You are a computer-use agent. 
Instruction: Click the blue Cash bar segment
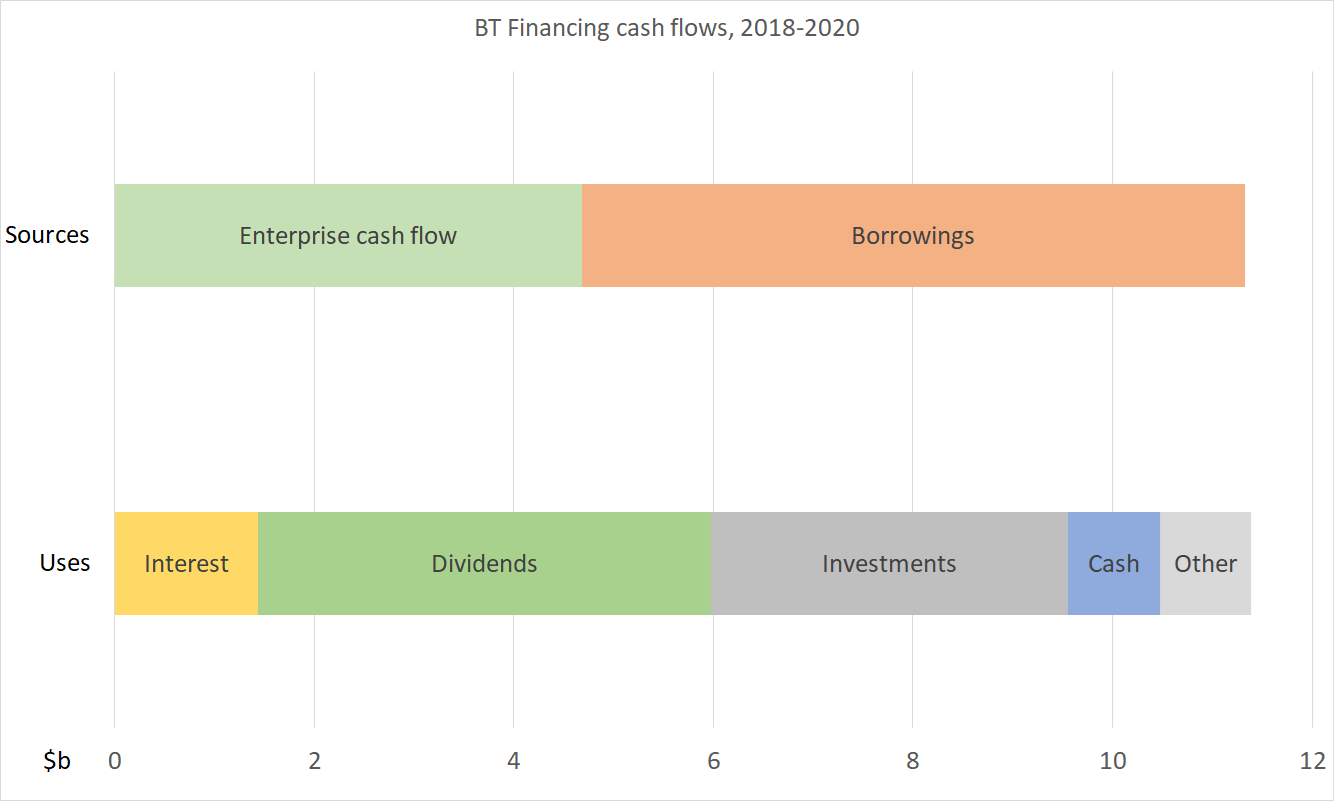pos(1114,563)
